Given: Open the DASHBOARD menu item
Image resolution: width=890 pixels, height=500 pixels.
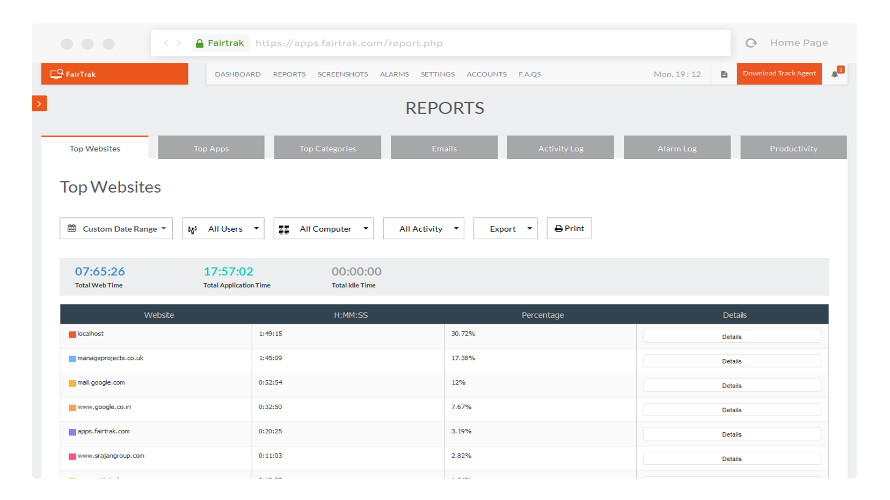Looking at the screenshot, I should click(x=238, y=74).
